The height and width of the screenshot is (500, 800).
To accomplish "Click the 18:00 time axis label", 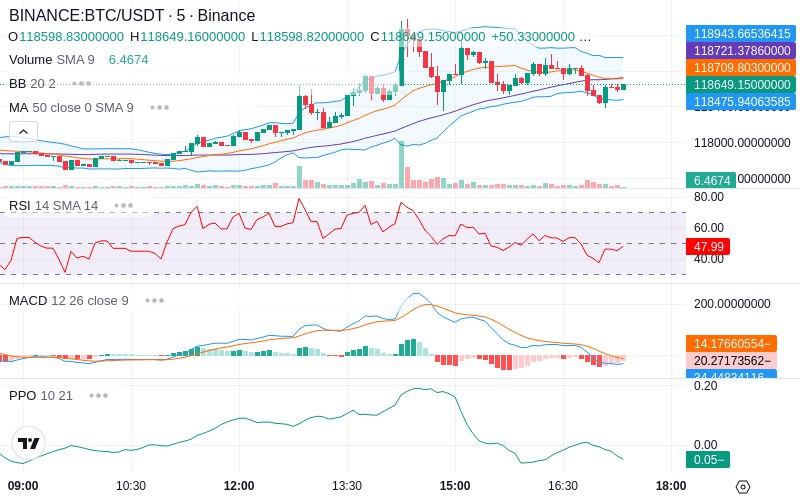I will 670,485.
